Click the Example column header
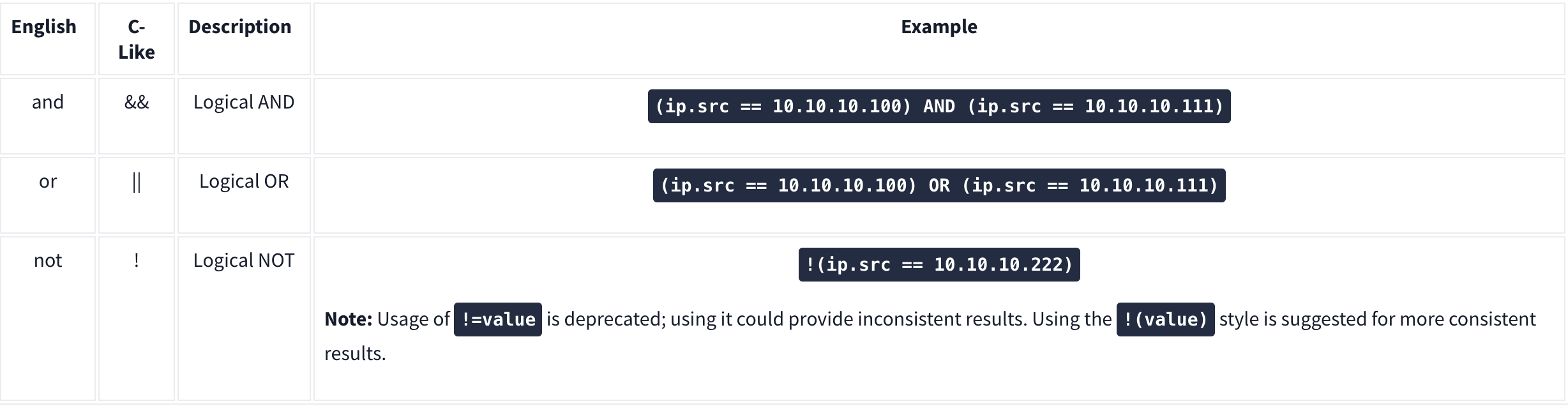The image size is (1568, 406). coord(939,27)
